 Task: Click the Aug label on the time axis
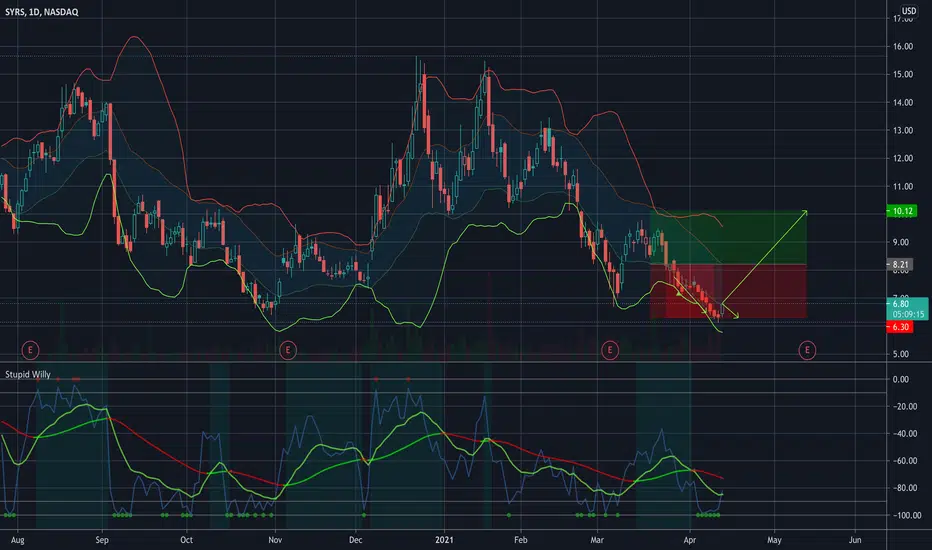coord(18,540)
